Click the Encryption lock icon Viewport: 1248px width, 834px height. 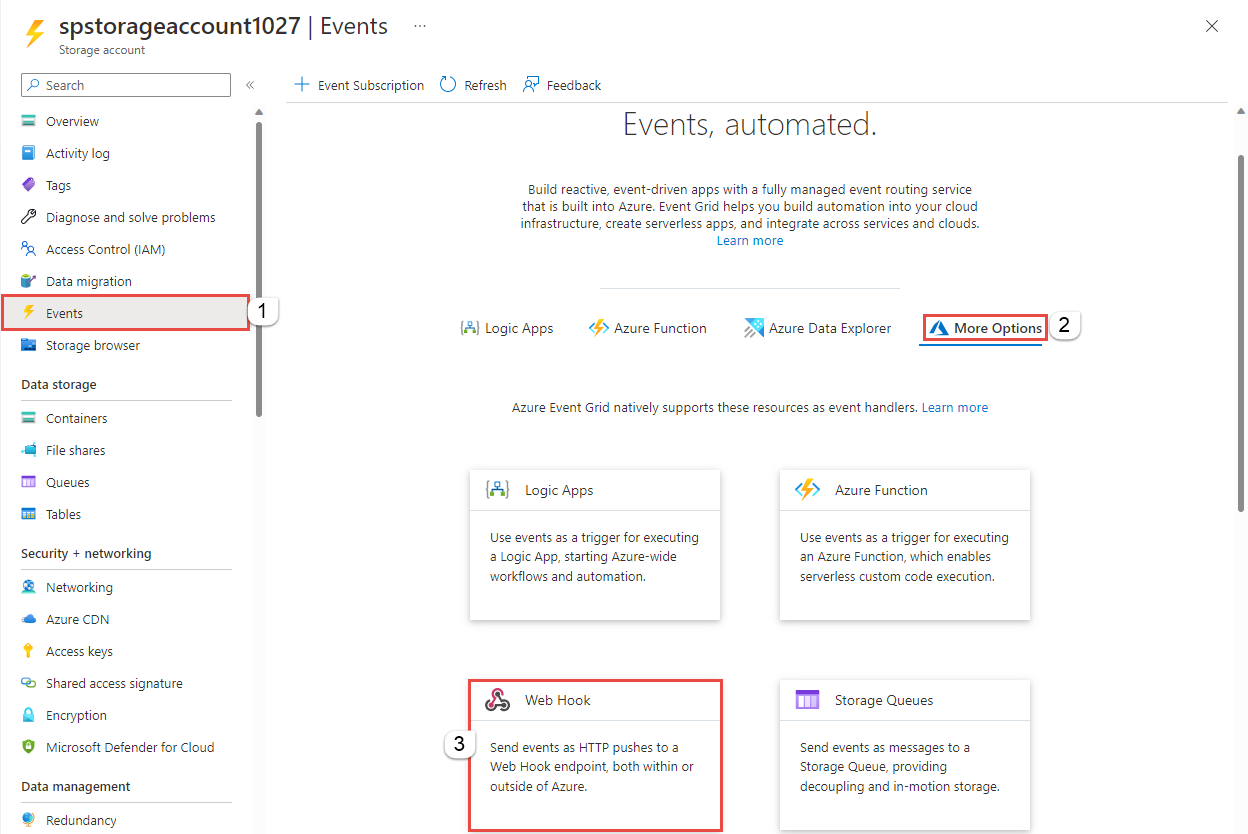[28, 715]
